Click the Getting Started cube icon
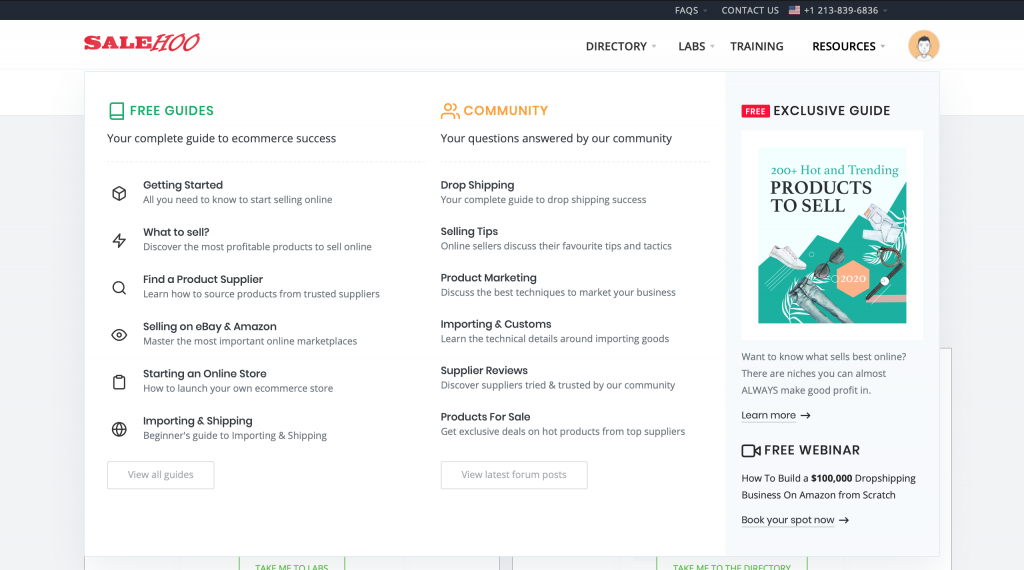Image resolution: width=1024 pixels, height=570 pixels. [x=119, y=193]
